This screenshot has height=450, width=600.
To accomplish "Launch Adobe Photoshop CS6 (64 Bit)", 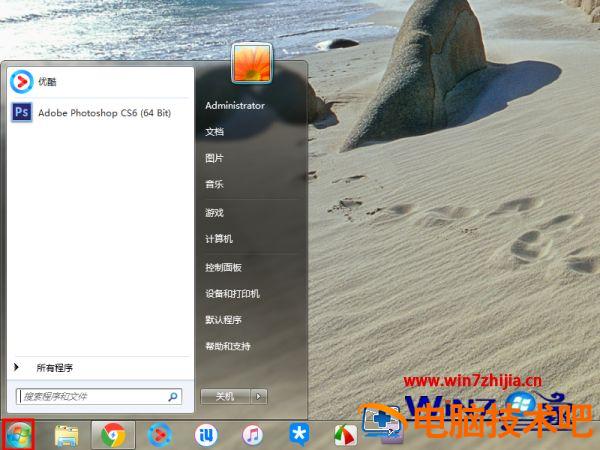I will tap(100, 113).
